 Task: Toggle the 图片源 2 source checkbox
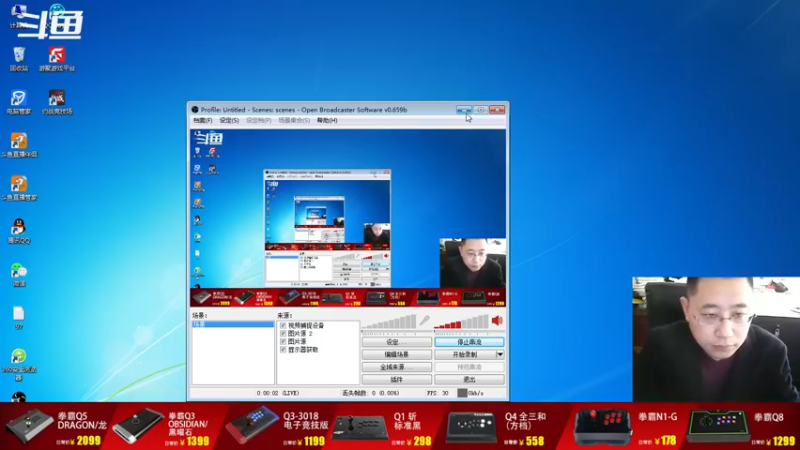coord(283,334)
